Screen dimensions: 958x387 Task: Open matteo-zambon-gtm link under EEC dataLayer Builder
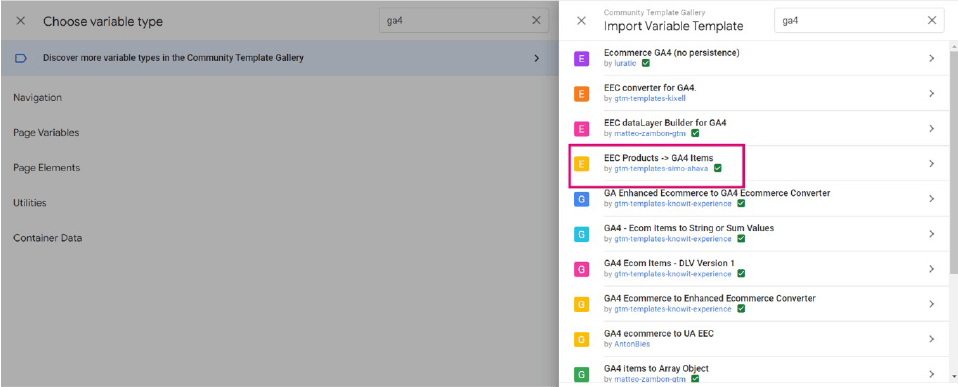pos(650,133)
